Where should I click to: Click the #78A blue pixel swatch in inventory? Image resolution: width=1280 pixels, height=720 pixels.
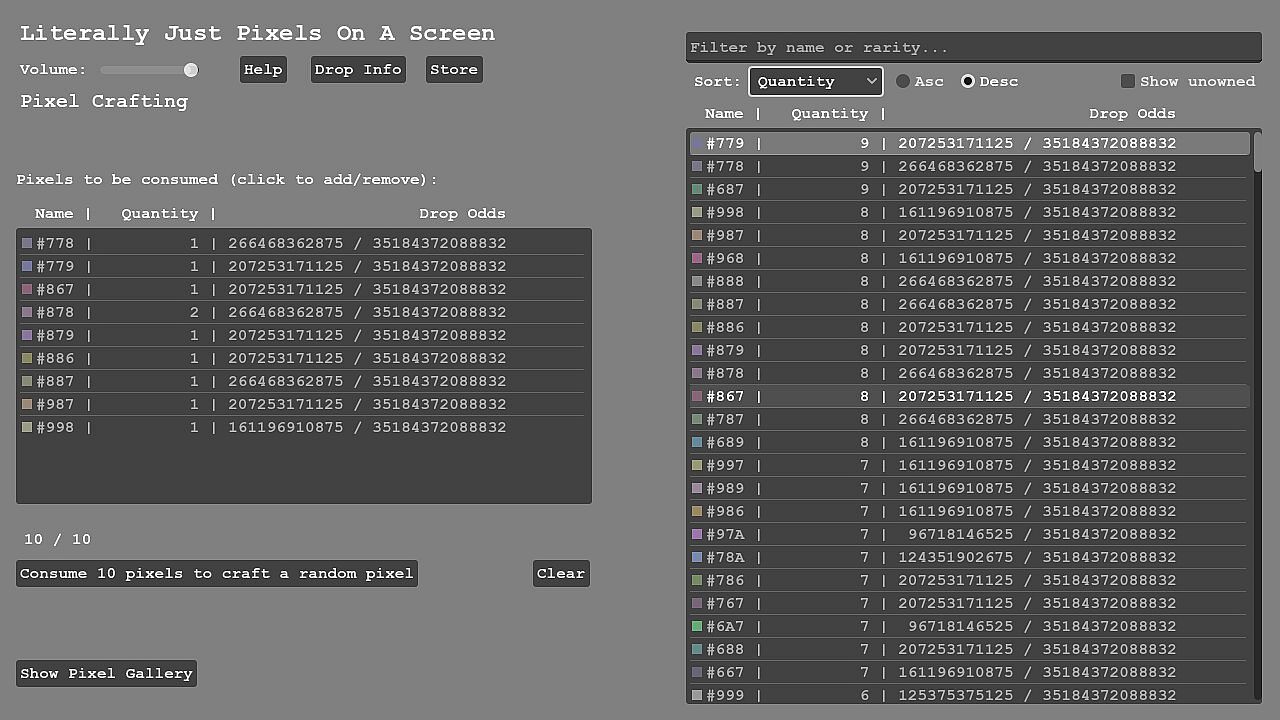point(697,557)
